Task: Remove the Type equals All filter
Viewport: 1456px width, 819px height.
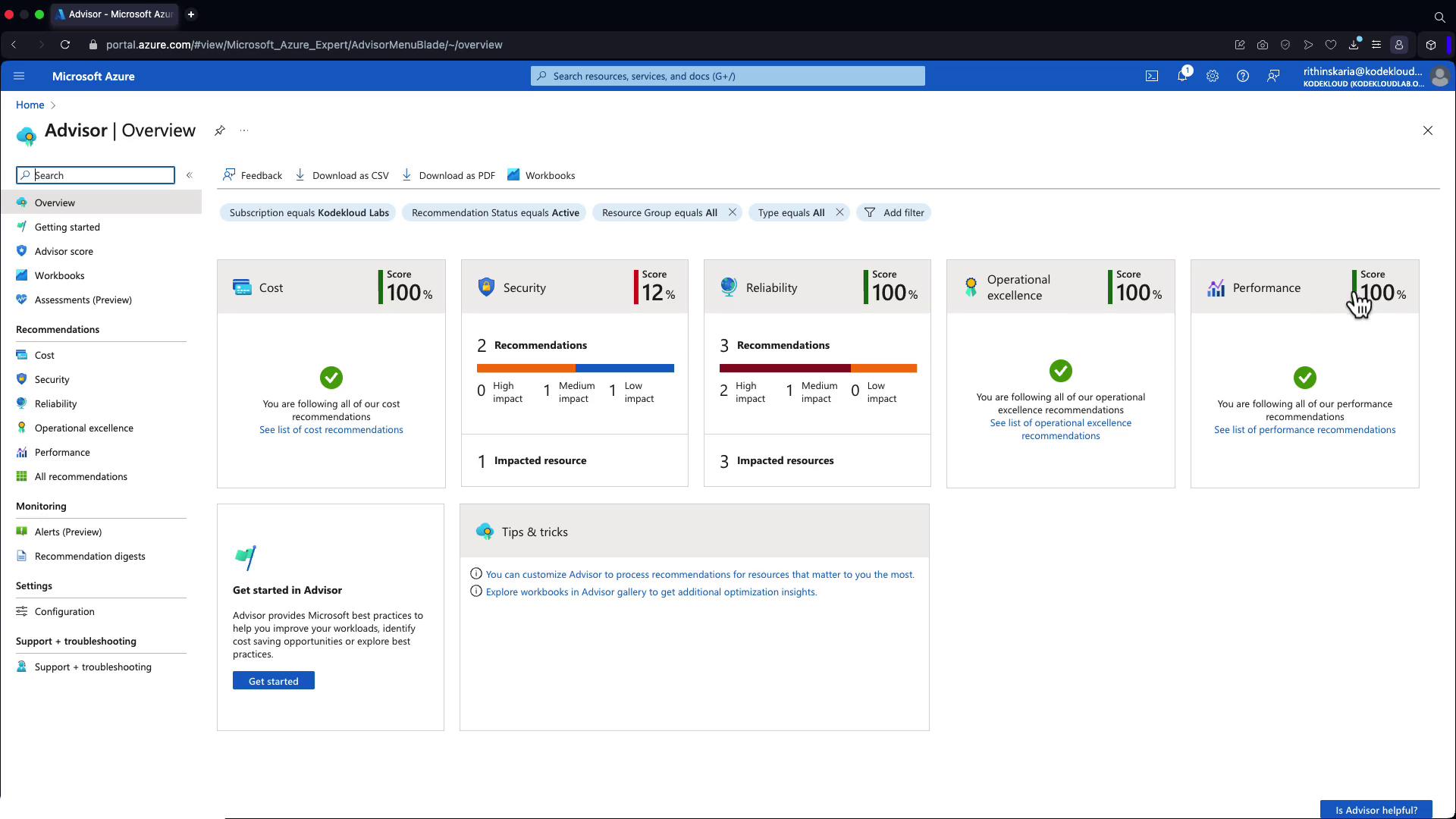Action: [839, 212]
